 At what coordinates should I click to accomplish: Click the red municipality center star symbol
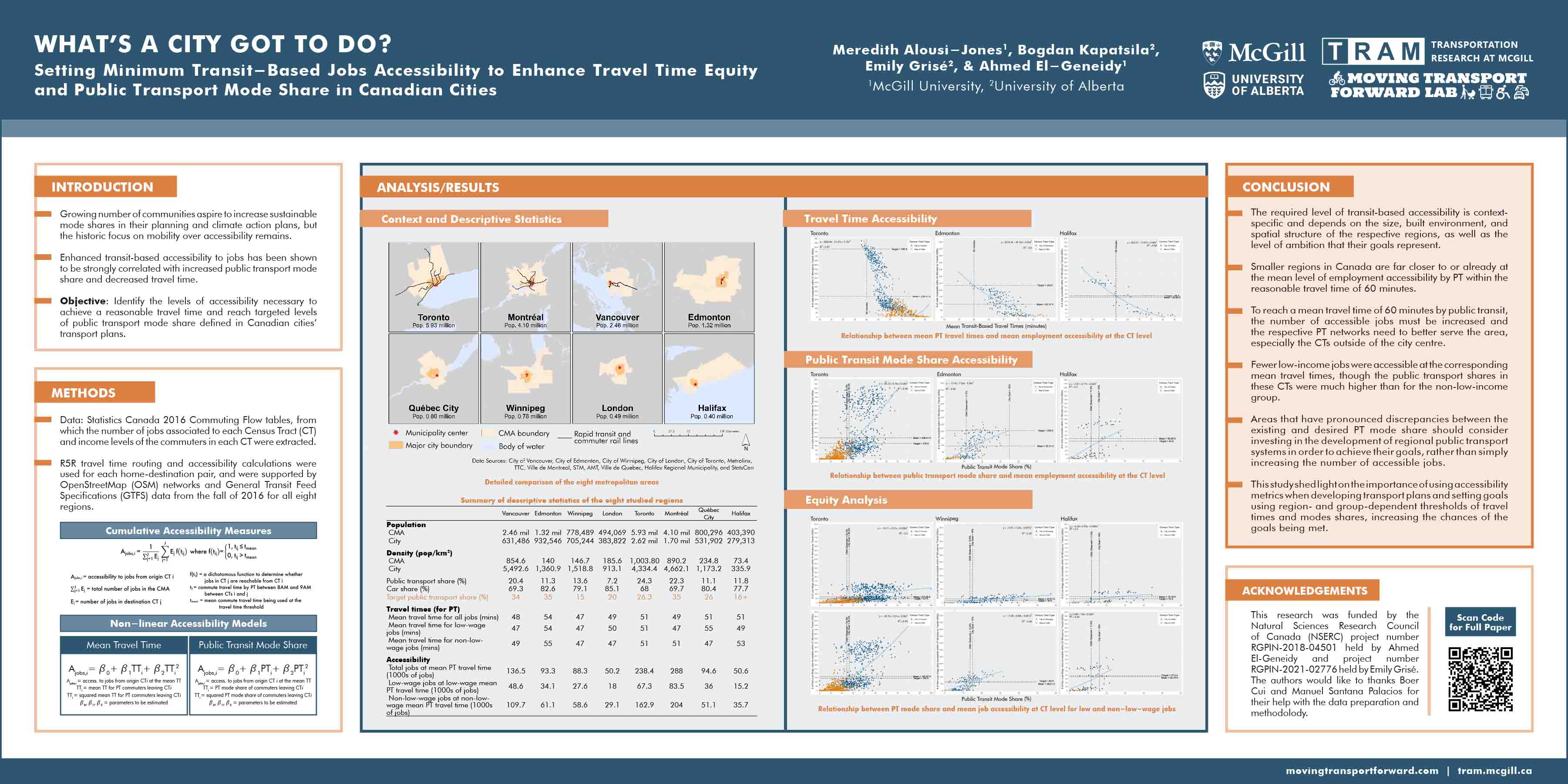pos(396,433)
